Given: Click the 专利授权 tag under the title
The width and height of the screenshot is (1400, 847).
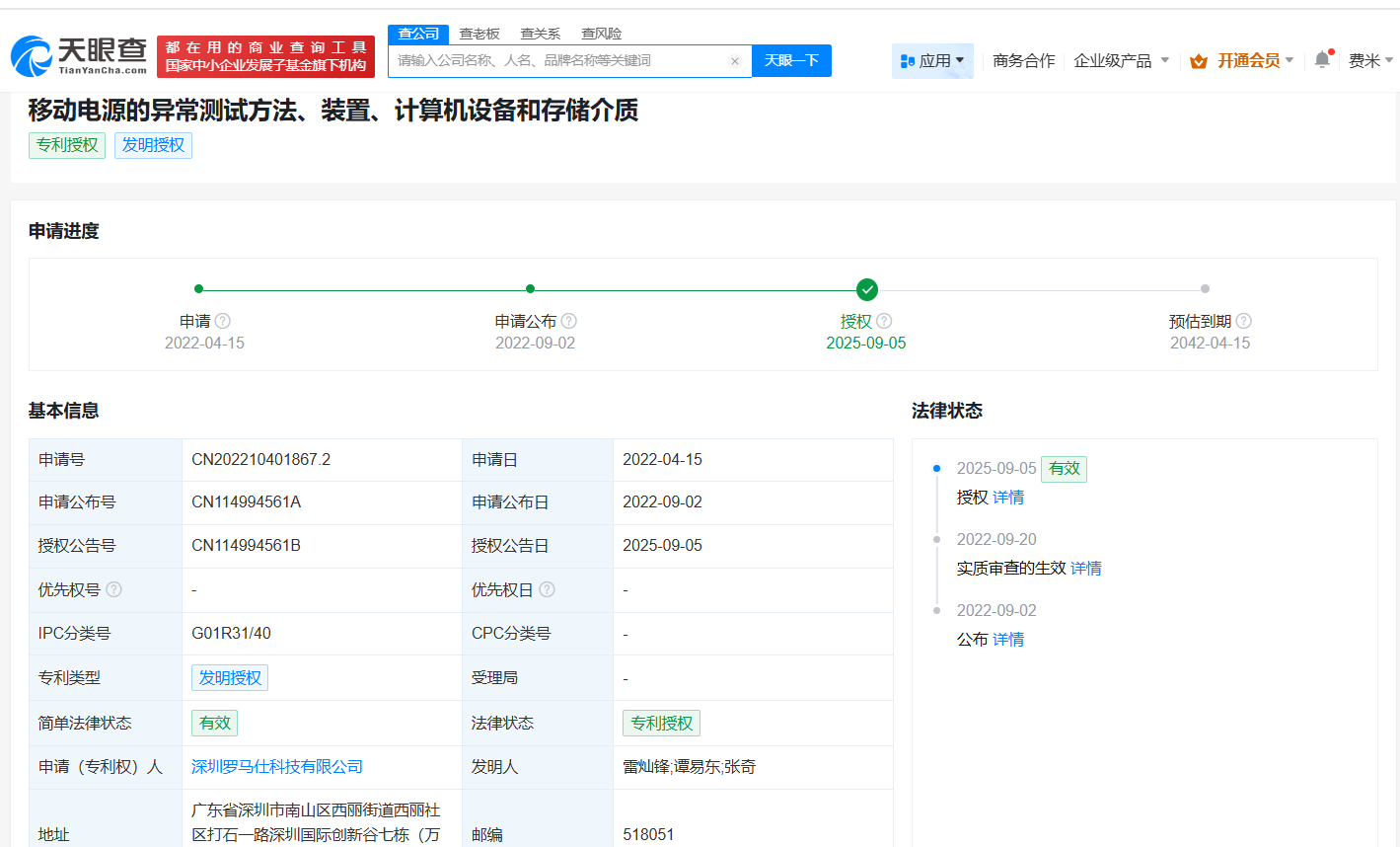Looking at the screenshot, I should (x=66, y=145).
